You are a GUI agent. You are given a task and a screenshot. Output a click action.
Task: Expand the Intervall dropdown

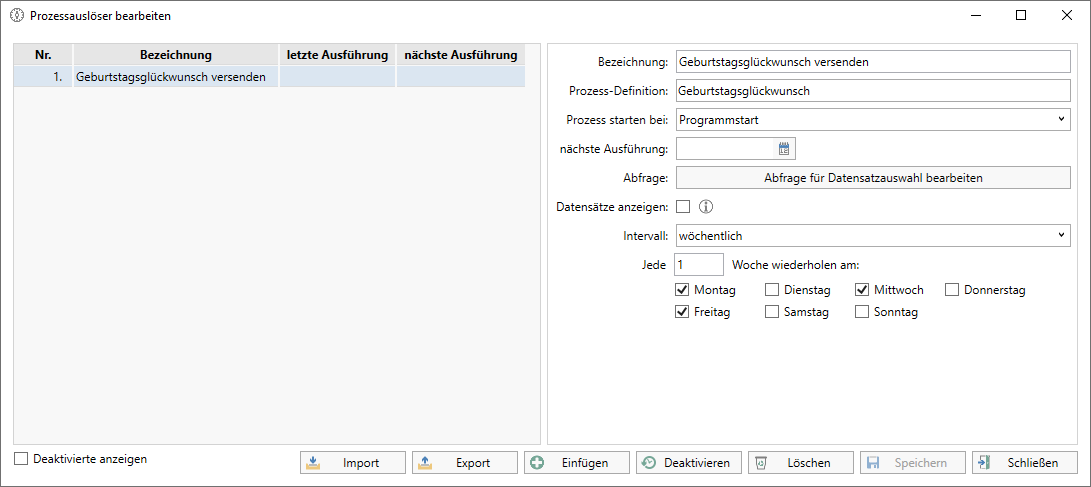(x=873, y=236)
